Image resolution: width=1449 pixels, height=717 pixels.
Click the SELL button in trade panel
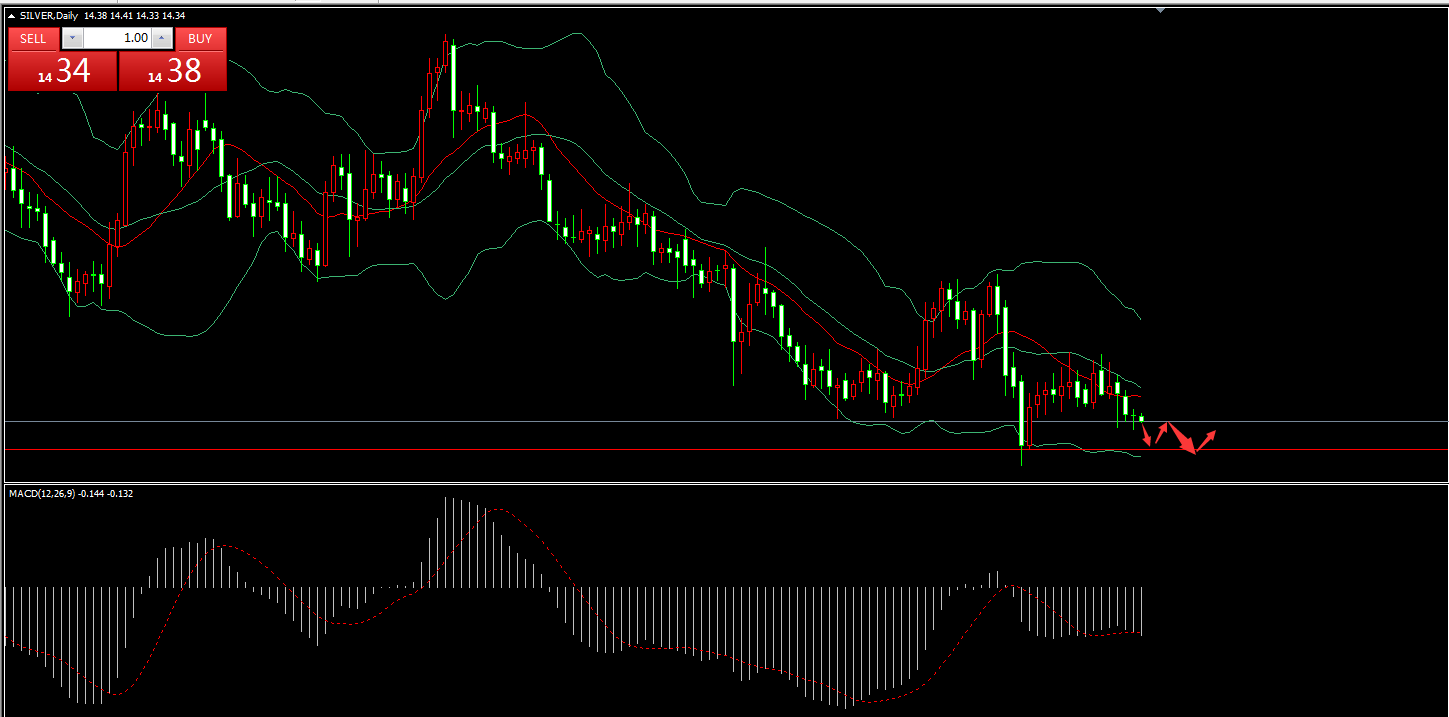[x=33, y=39]
